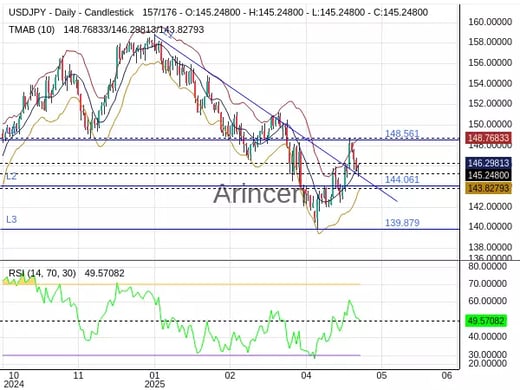Click the RSI (14, 70, 30) indicator label
The width and height of the screenshot is (520, 390).
[x=42, y=273]
